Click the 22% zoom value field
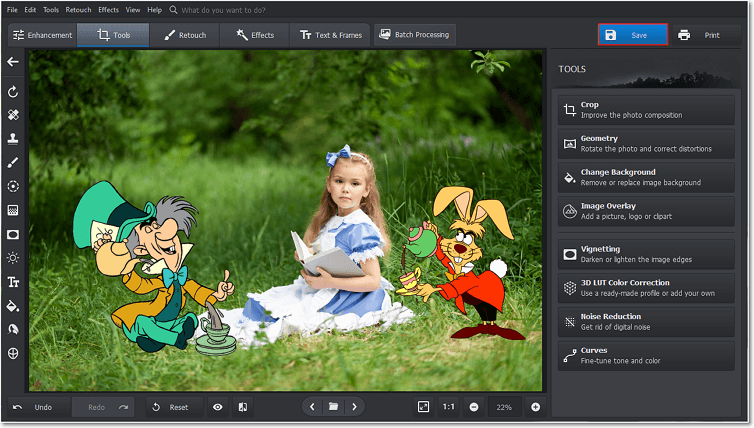The image size is (754, 428). coord(504,407)
